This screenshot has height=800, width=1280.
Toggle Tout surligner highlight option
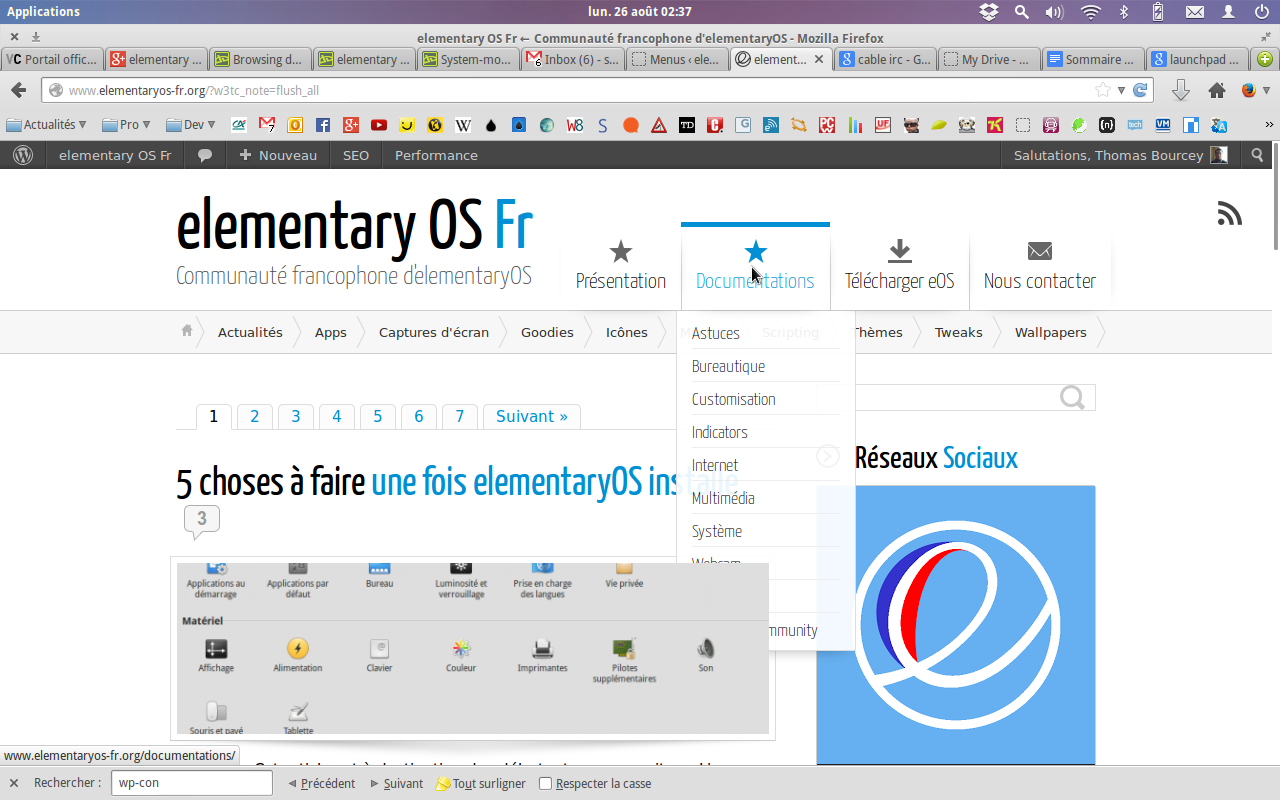click(480, 783)
